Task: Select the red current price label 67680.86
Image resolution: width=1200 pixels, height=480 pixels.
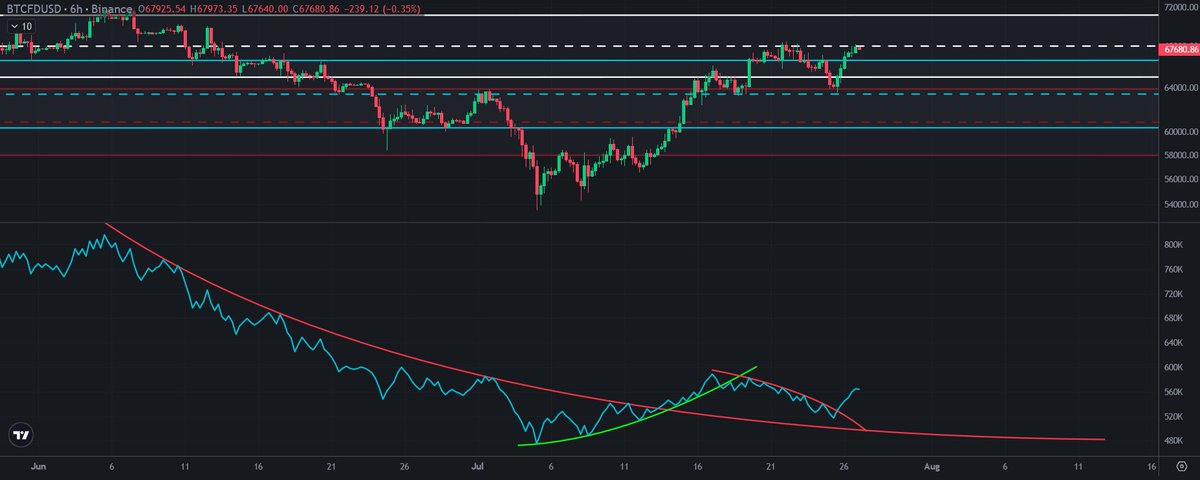Action: (1180, 48)
